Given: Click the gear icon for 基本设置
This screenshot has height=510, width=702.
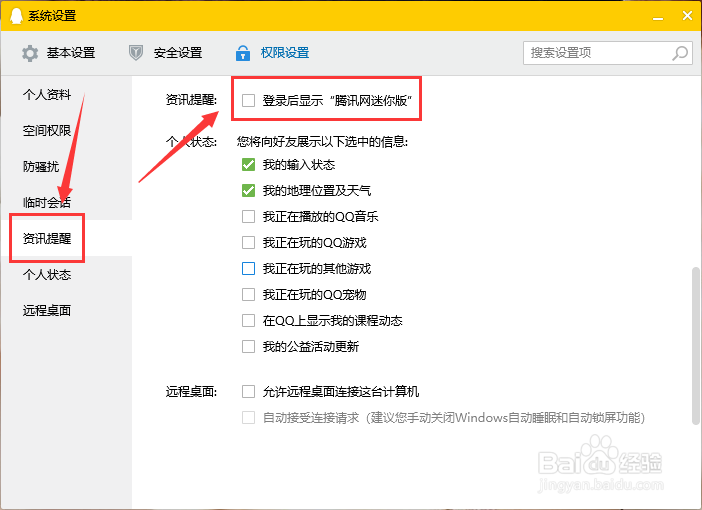Looking at the screenshot, I should [30, 53].
